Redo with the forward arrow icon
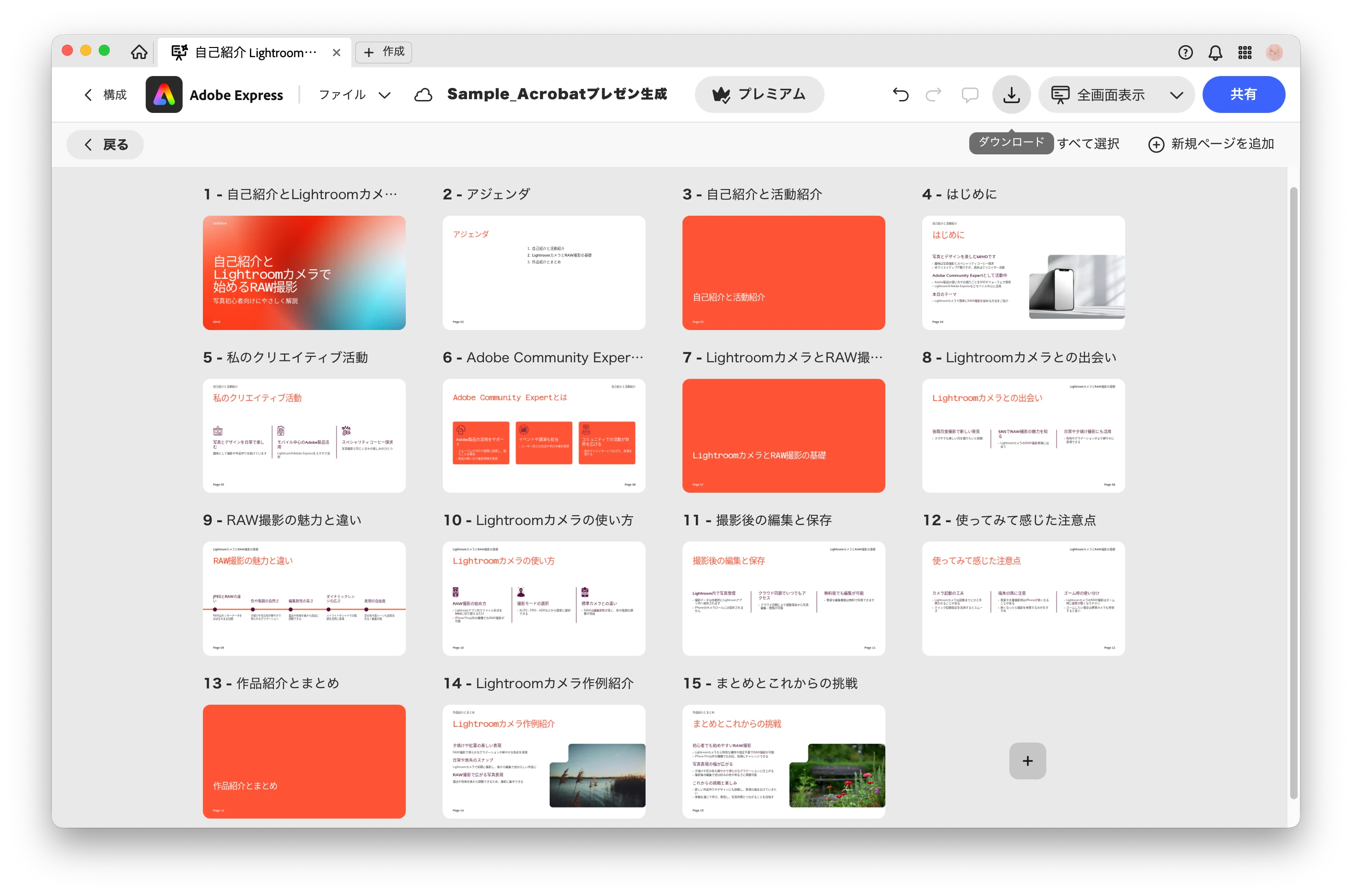Image resolution: width=1352 pixels, height=896 pixels. [933, 94]
